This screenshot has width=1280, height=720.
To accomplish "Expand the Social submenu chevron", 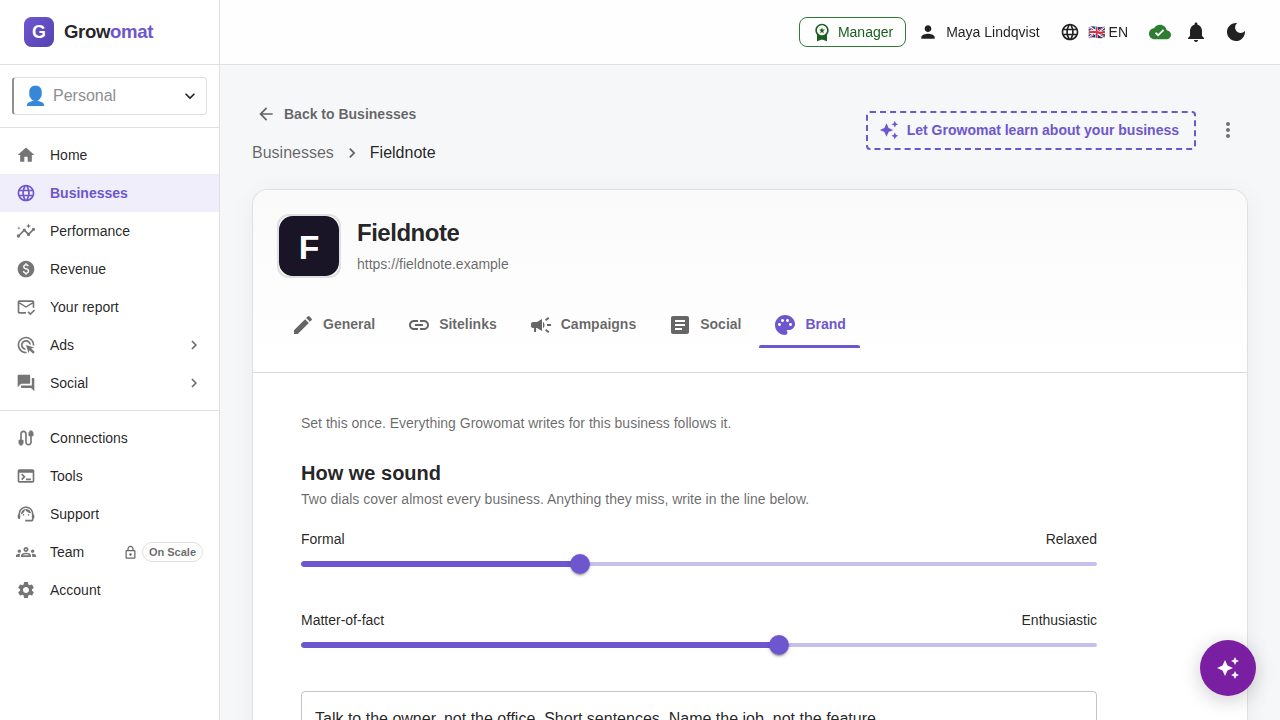I will tap(194, 383).
